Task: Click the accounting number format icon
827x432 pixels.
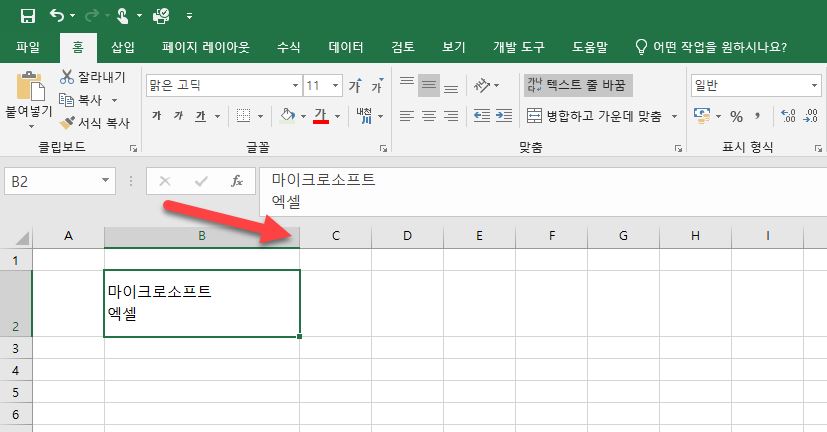Action: [x=701, y=116]
